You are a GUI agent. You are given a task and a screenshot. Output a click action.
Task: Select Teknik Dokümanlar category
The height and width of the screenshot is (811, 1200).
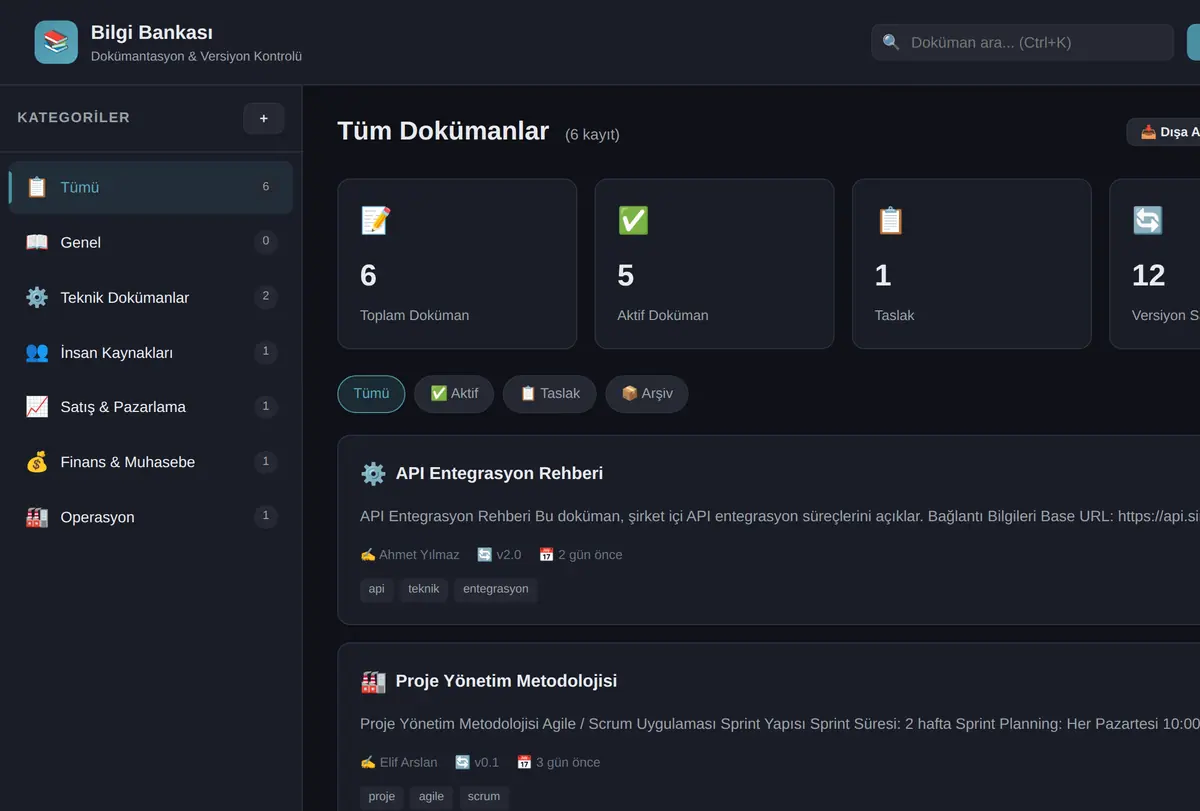click(x=151, y=297)
